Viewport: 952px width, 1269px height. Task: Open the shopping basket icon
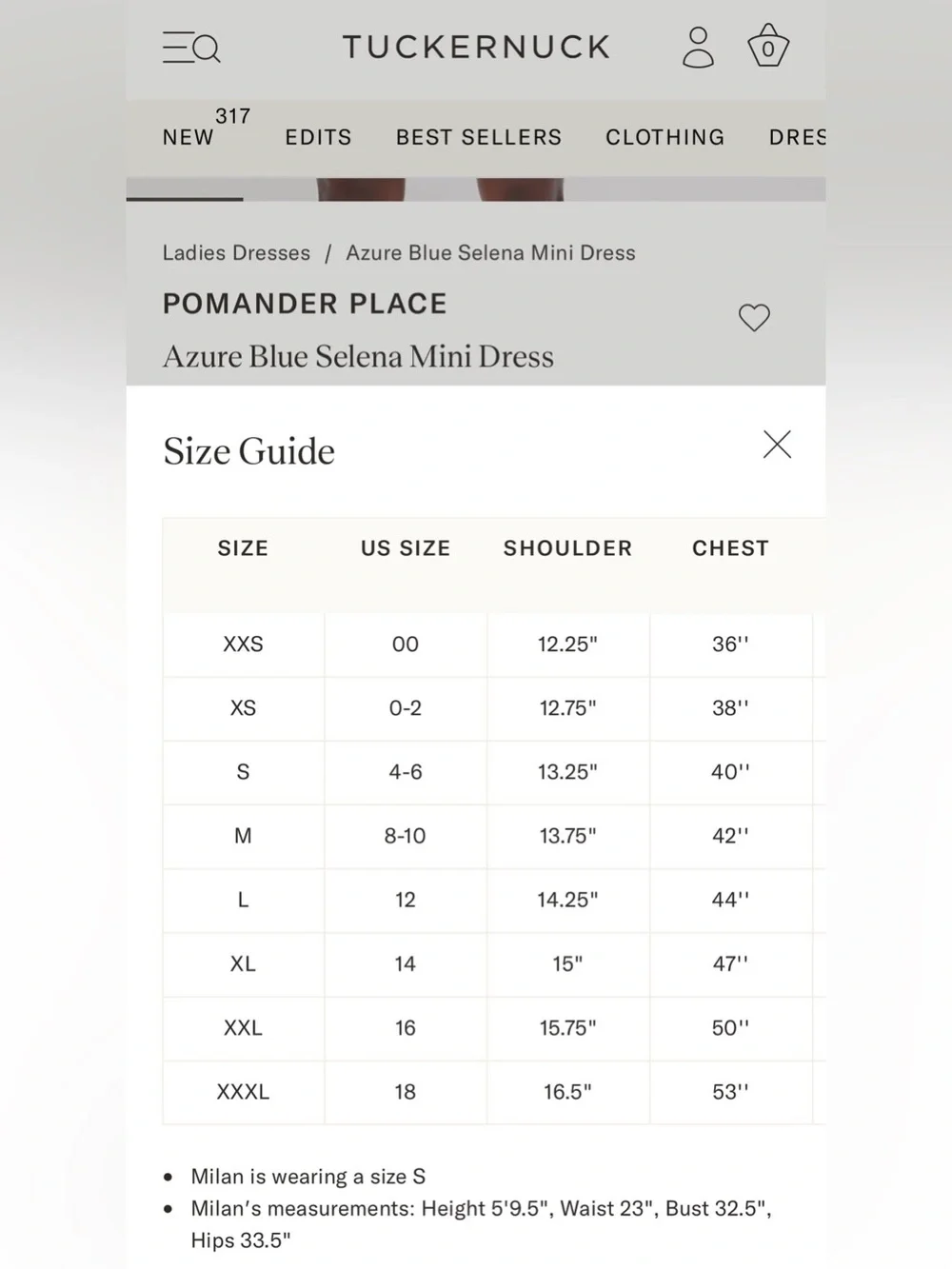pyautogui.click(x=767, y=46)
